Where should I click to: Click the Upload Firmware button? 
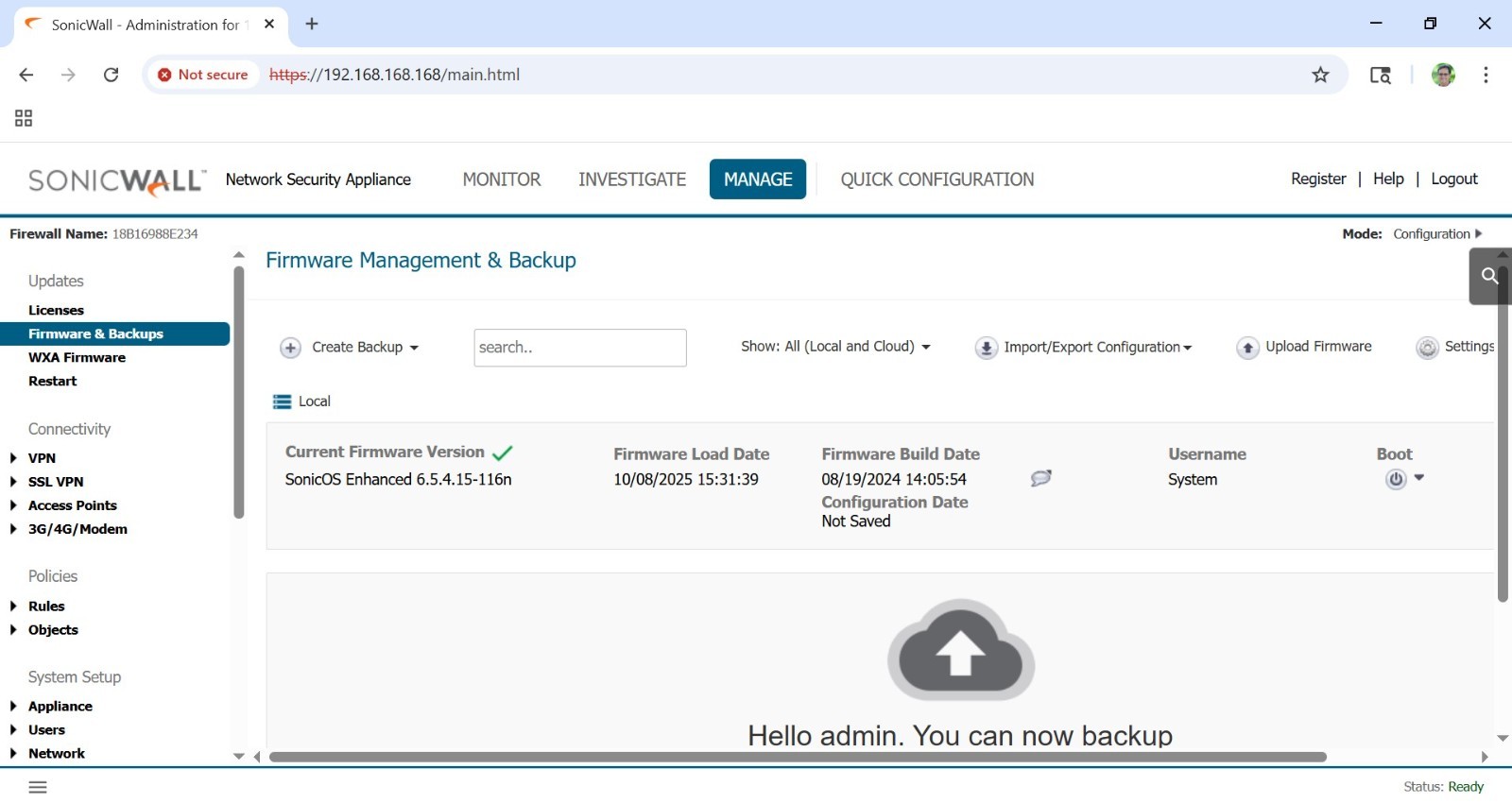(1304, 348)
